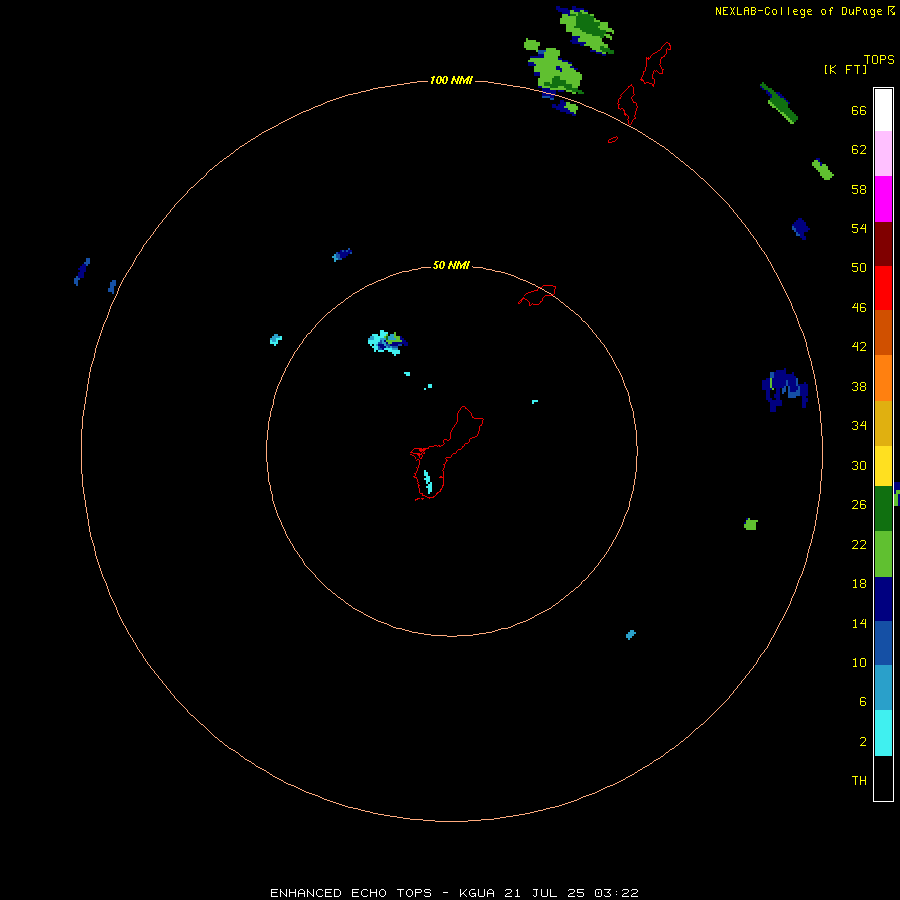Image resolution: width=900 pixels, height=900 pixels.
Task: Click the 22 legend value
Action: coord(859,544)
